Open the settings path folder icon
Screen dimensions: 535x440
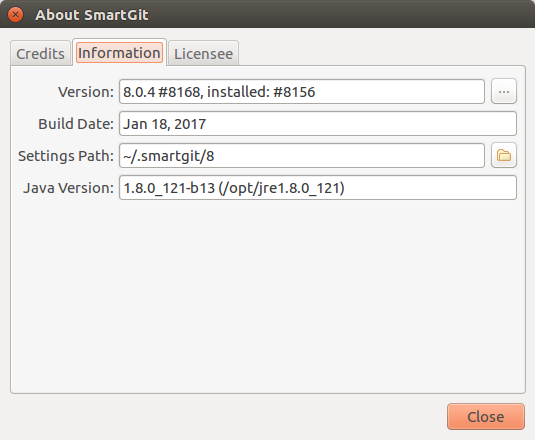coord(504,156)
